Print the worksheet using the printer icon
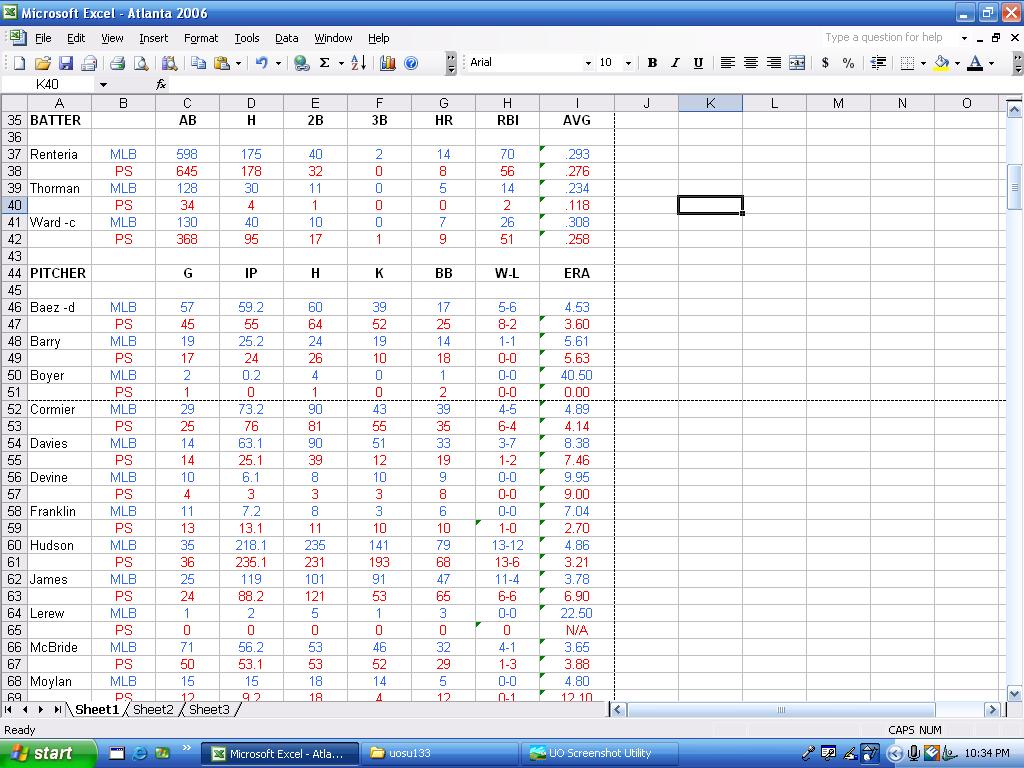This screenshot has width=1024, height=768. (118, 63)
